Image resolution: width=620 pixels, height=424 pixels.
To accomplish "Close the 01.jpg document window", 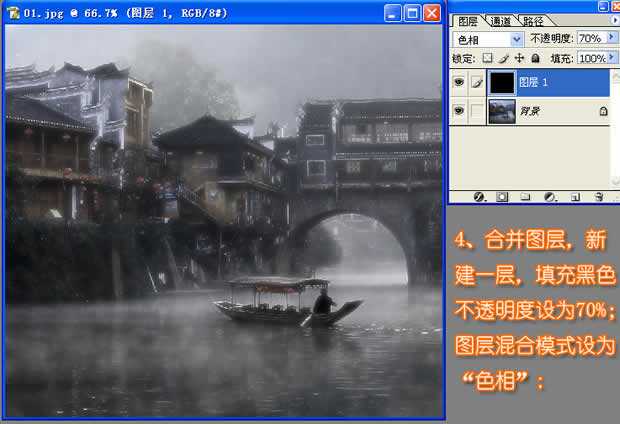I will 432,13.
